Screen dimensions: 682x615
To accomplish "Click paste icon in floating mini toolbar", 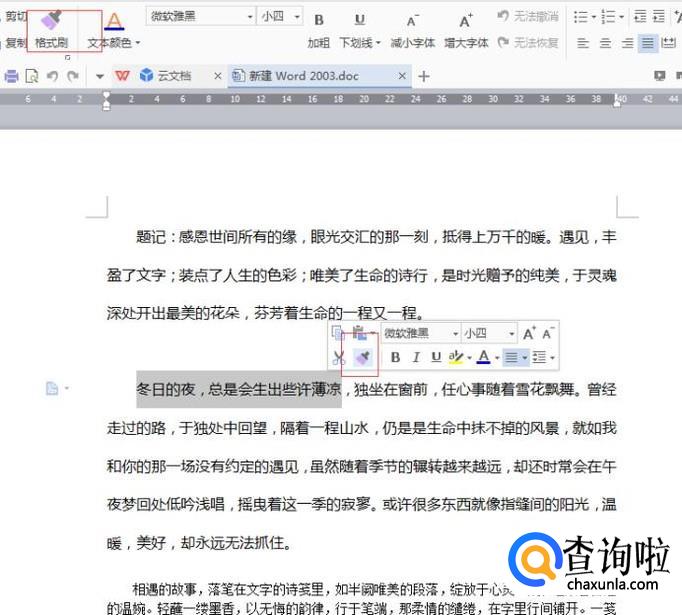I will (359, 333).
